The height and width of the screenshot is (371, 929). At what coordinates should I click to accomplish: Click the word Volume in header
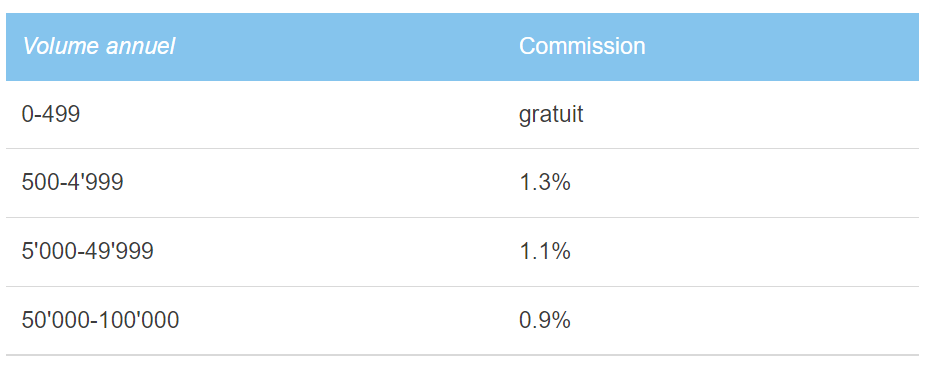click(61, 46)
